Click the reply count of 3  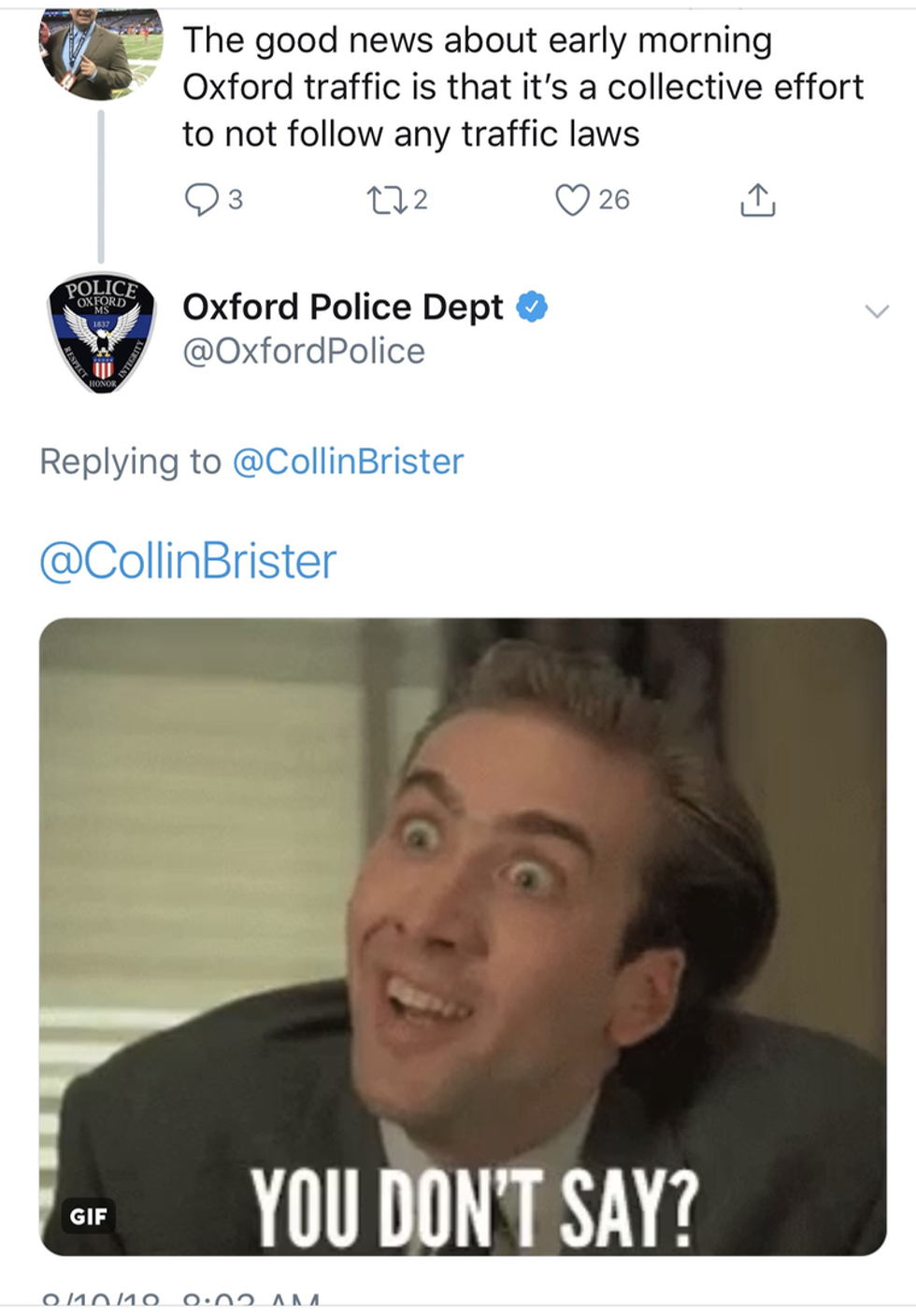(236, 199)
